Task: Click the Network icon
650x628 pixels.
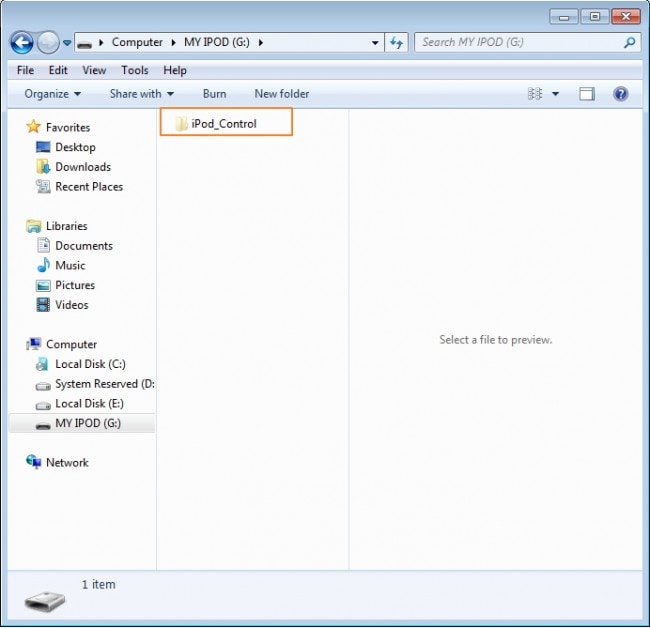Action: tap(34, 461)
